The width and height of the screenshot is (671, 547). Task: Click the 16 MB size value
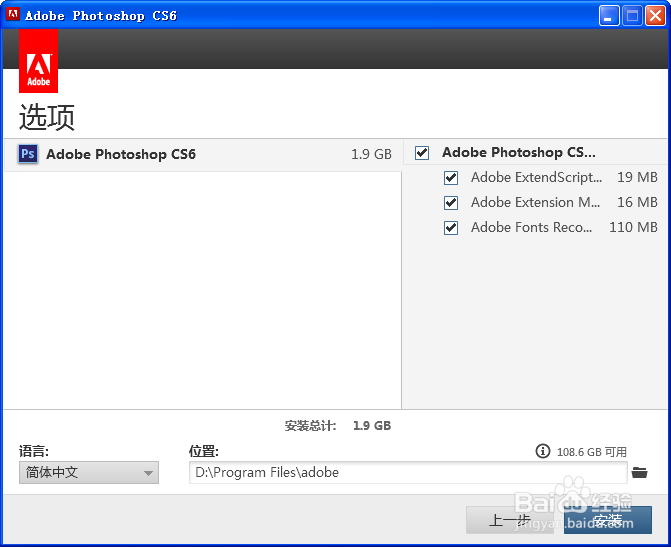(x=637, y=202)
